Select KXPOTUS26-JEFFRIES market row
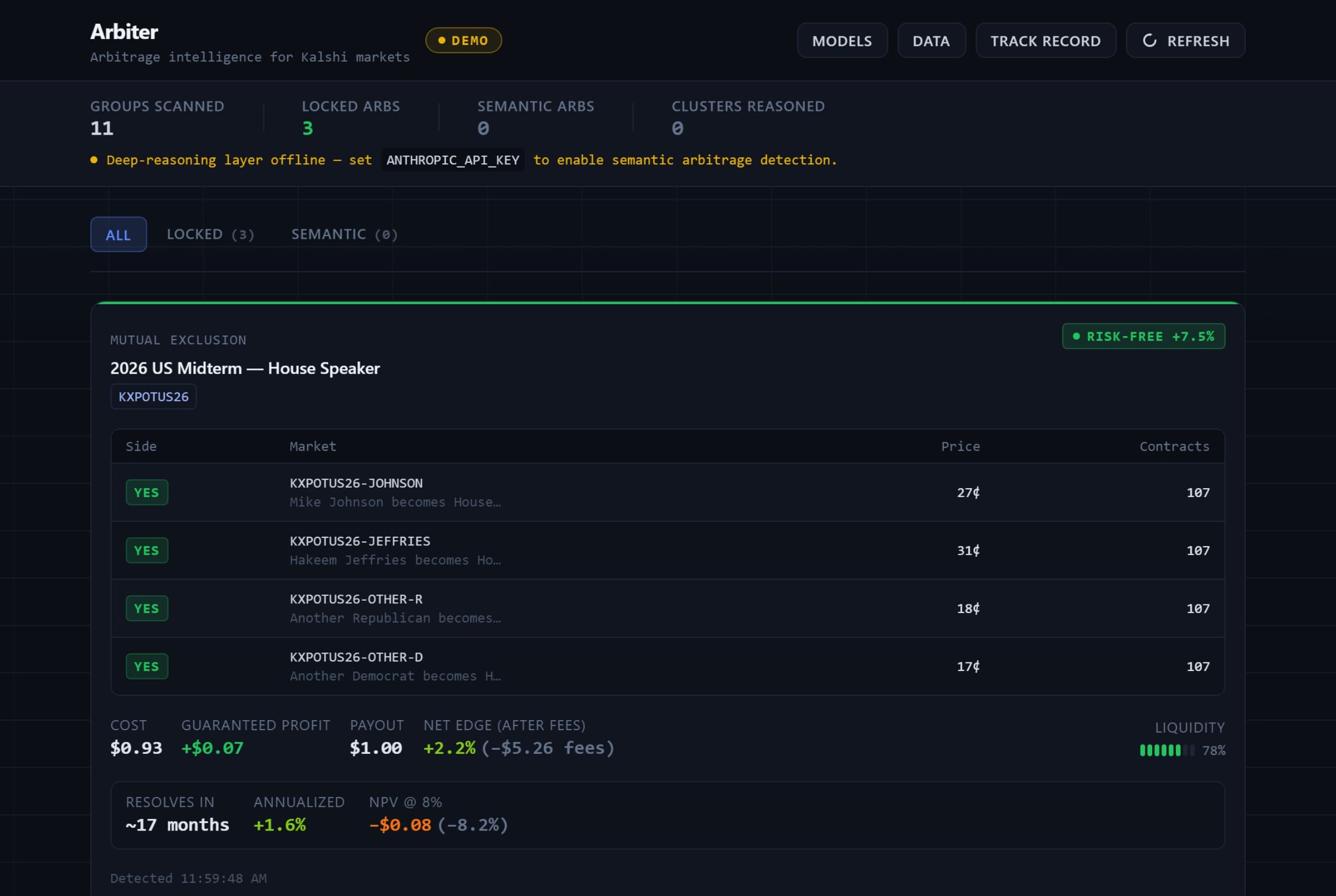Viewport: 1336px width, 896px height. 667,550
